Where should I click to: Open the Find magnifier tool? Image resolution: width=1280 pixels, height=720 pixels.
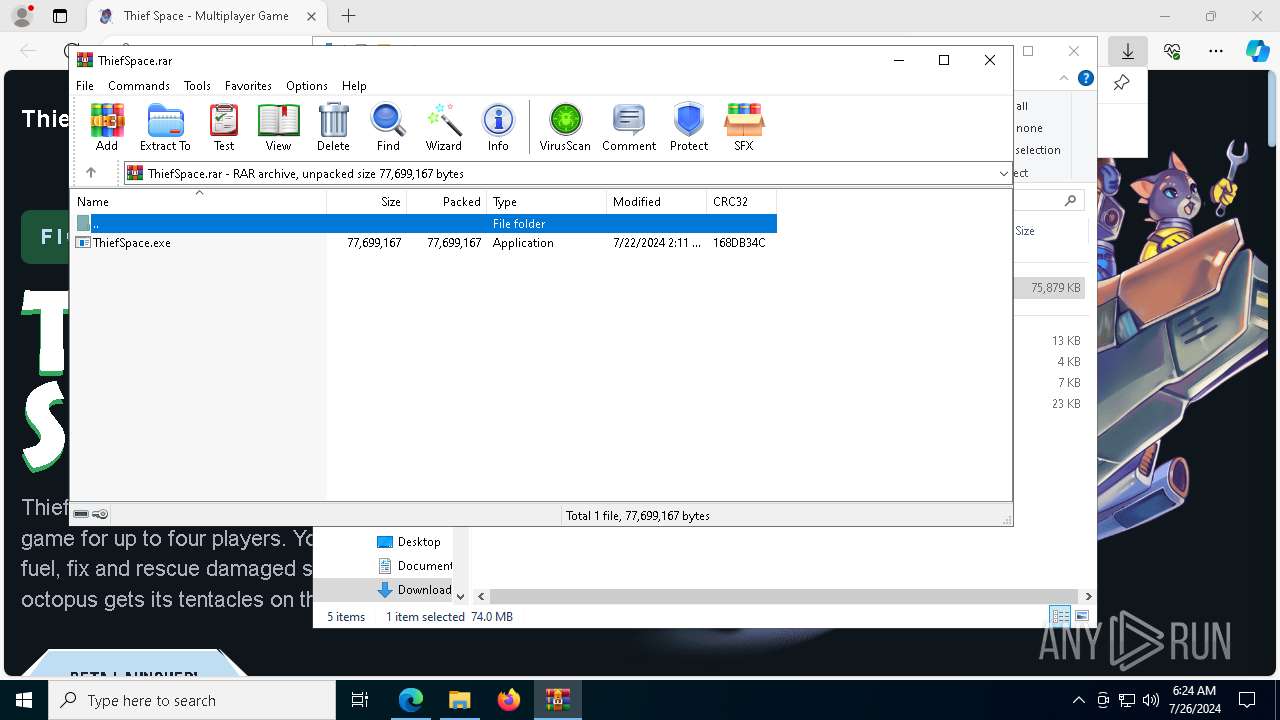pos(388,127)
